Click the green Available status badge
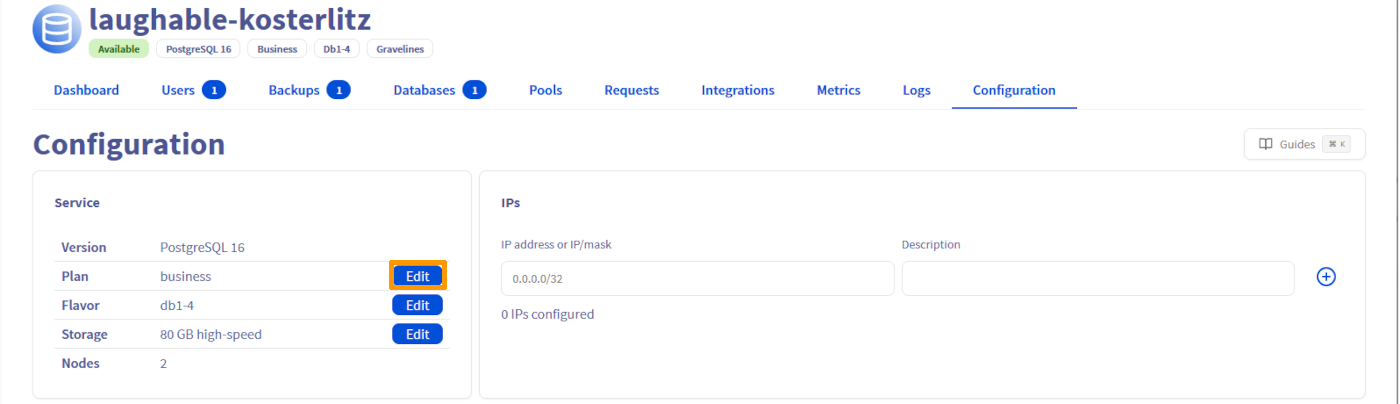 [118, 49]
